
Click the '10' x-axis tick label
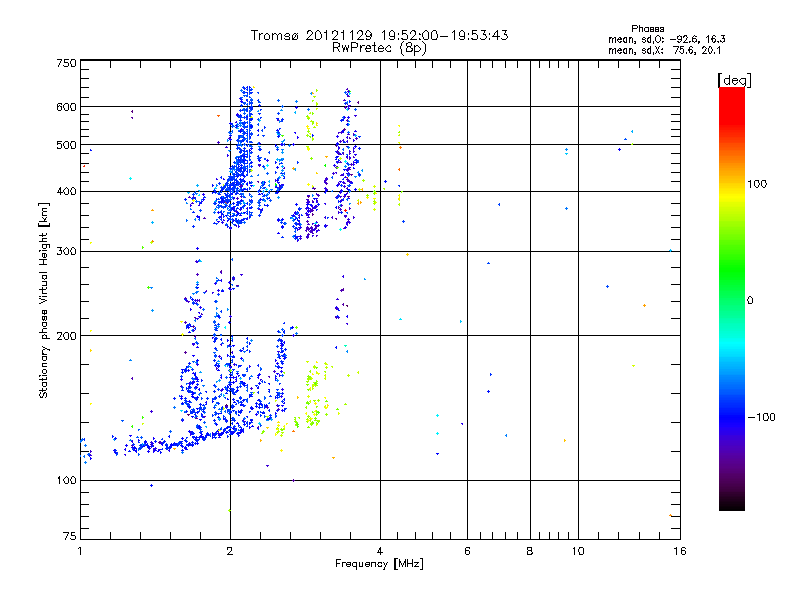578,551
